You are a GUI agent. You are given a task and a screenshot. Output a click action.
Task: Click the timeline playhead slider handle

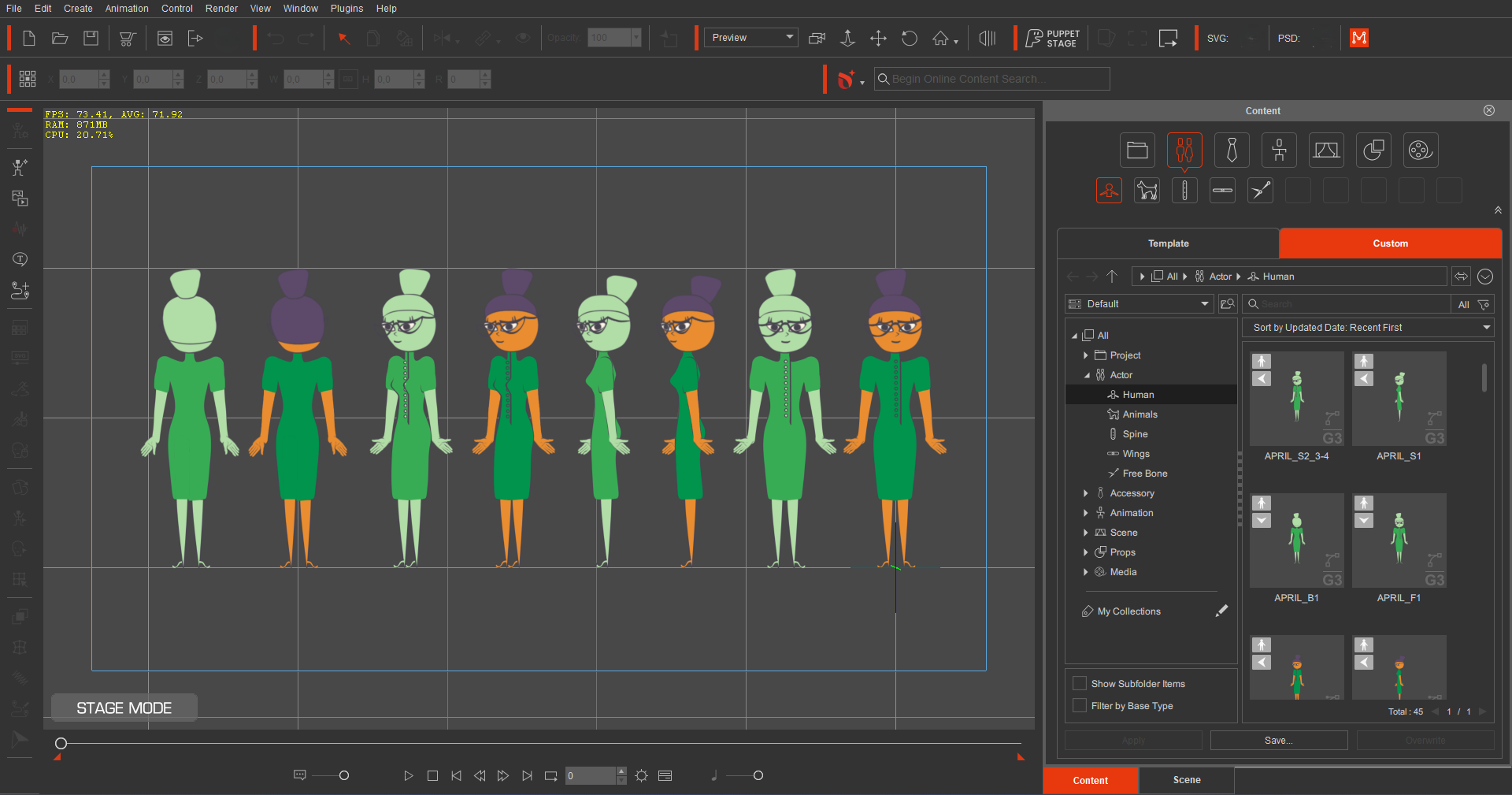61,743
